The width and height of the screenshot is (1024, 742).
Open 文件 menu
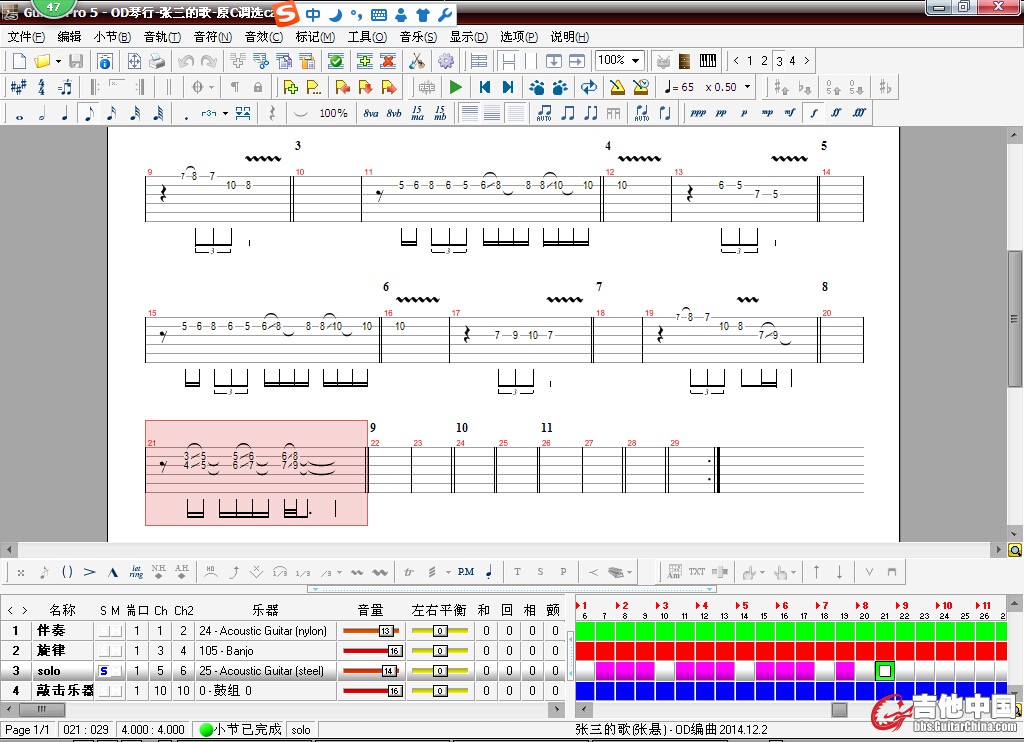tap(26, 37)
